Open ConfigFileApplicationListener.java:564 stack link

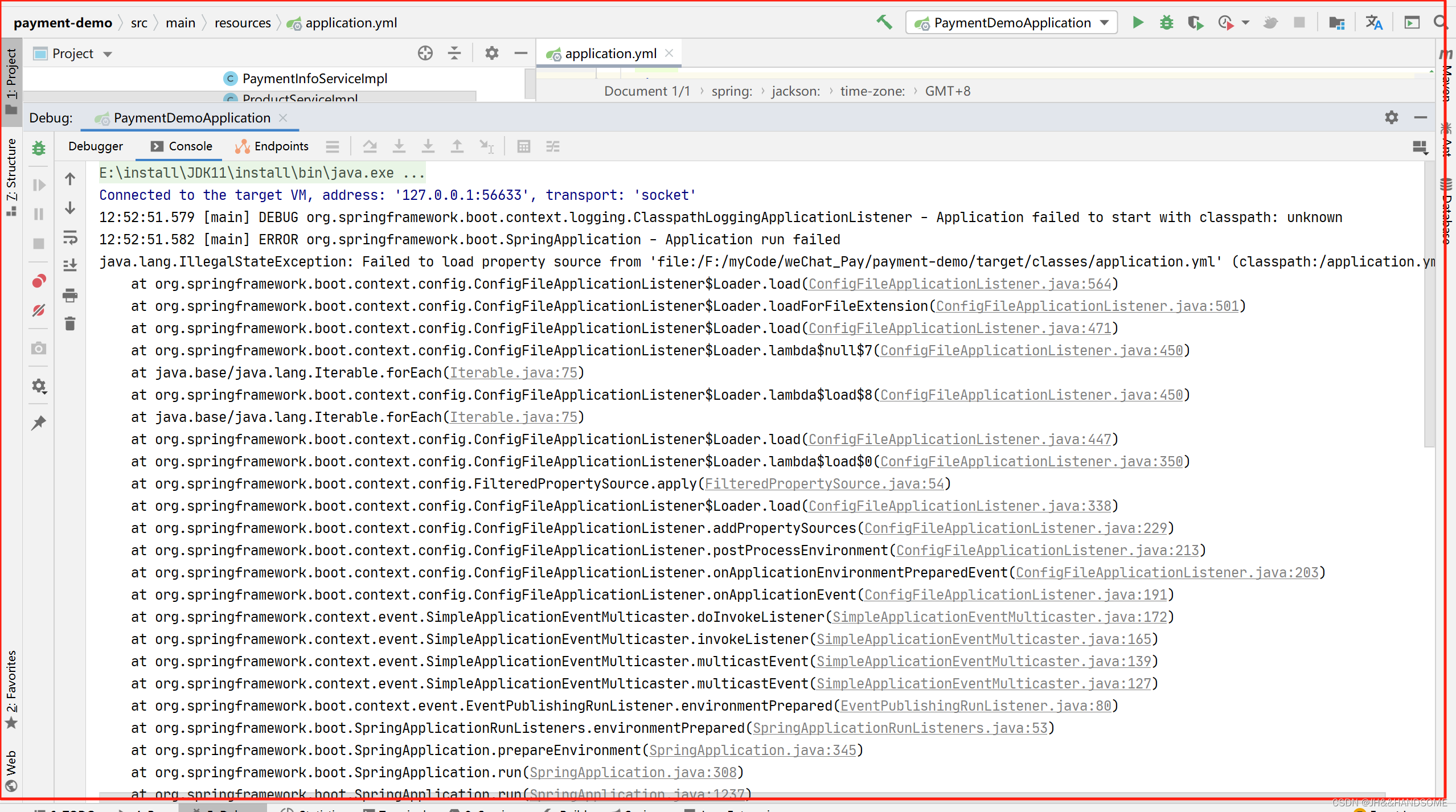(x=959, y=284)
